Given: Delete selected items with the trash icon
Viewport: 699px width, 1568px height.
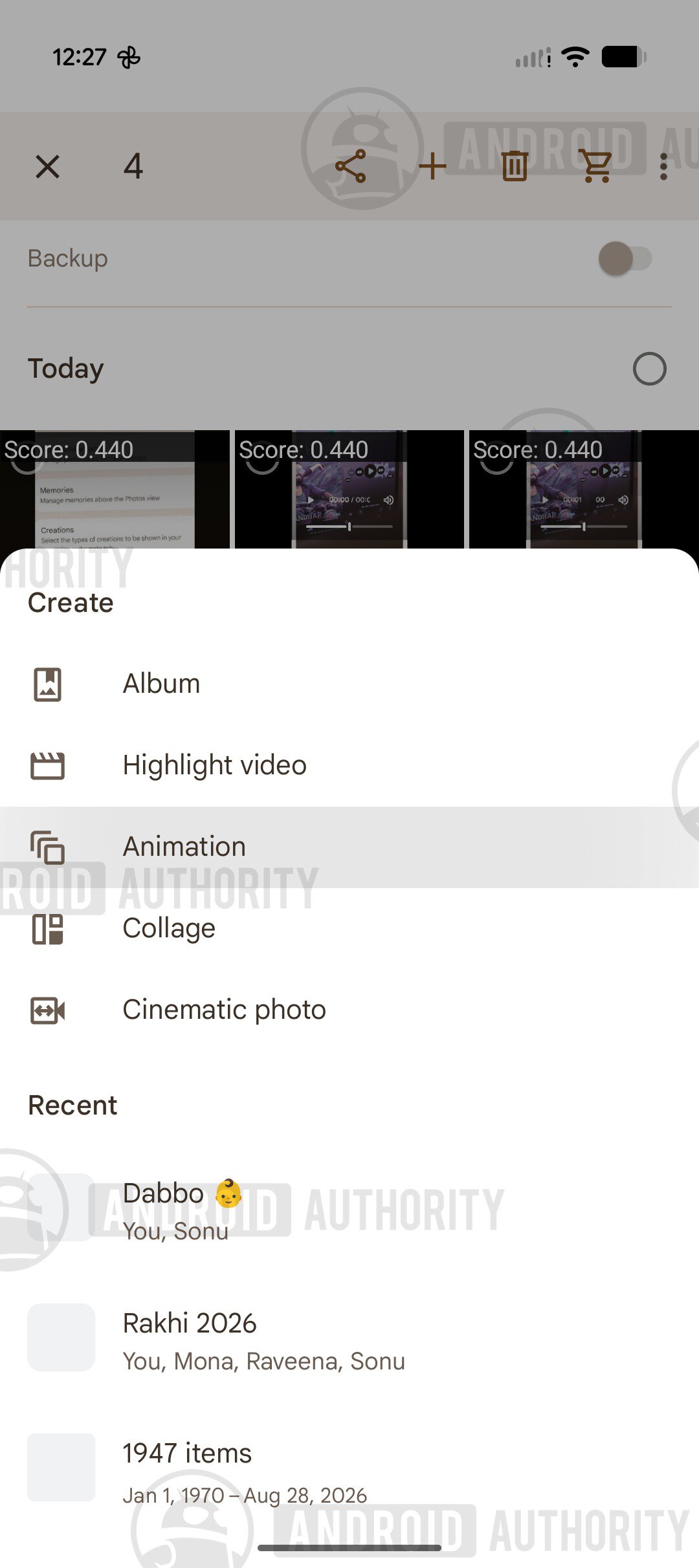Looking at the screenshot, I should (515, 166).
